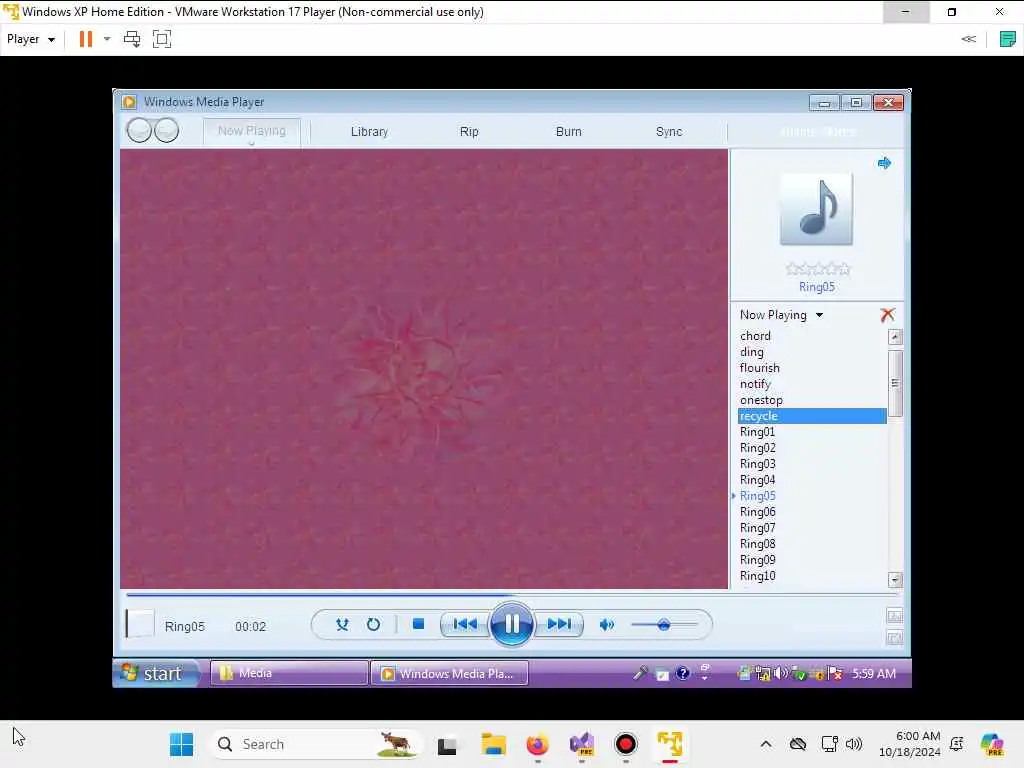Go forward with the round Forward button
Screen dimensions: 1024x768
click(167, 131)
